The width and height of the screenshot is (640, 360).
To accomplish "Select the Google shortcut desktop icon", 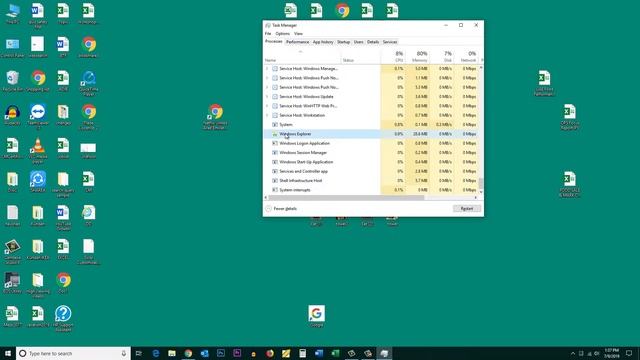I will pyautogui.click(x=317, y=316).
